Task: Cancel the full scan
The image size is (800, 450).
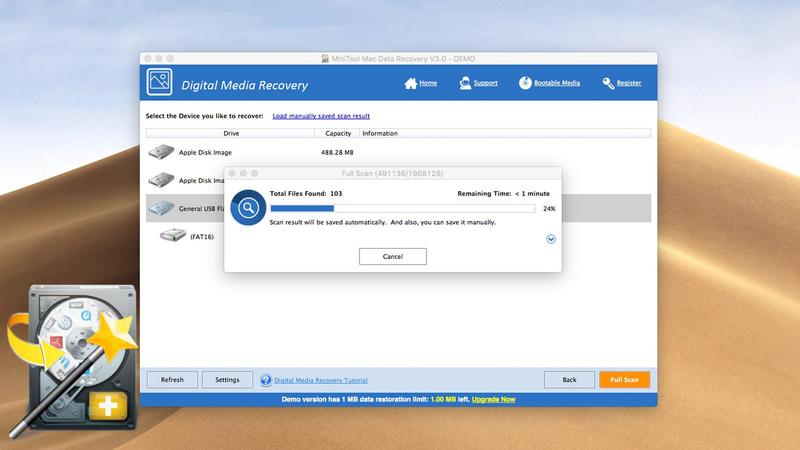Action: pos(393,257)
